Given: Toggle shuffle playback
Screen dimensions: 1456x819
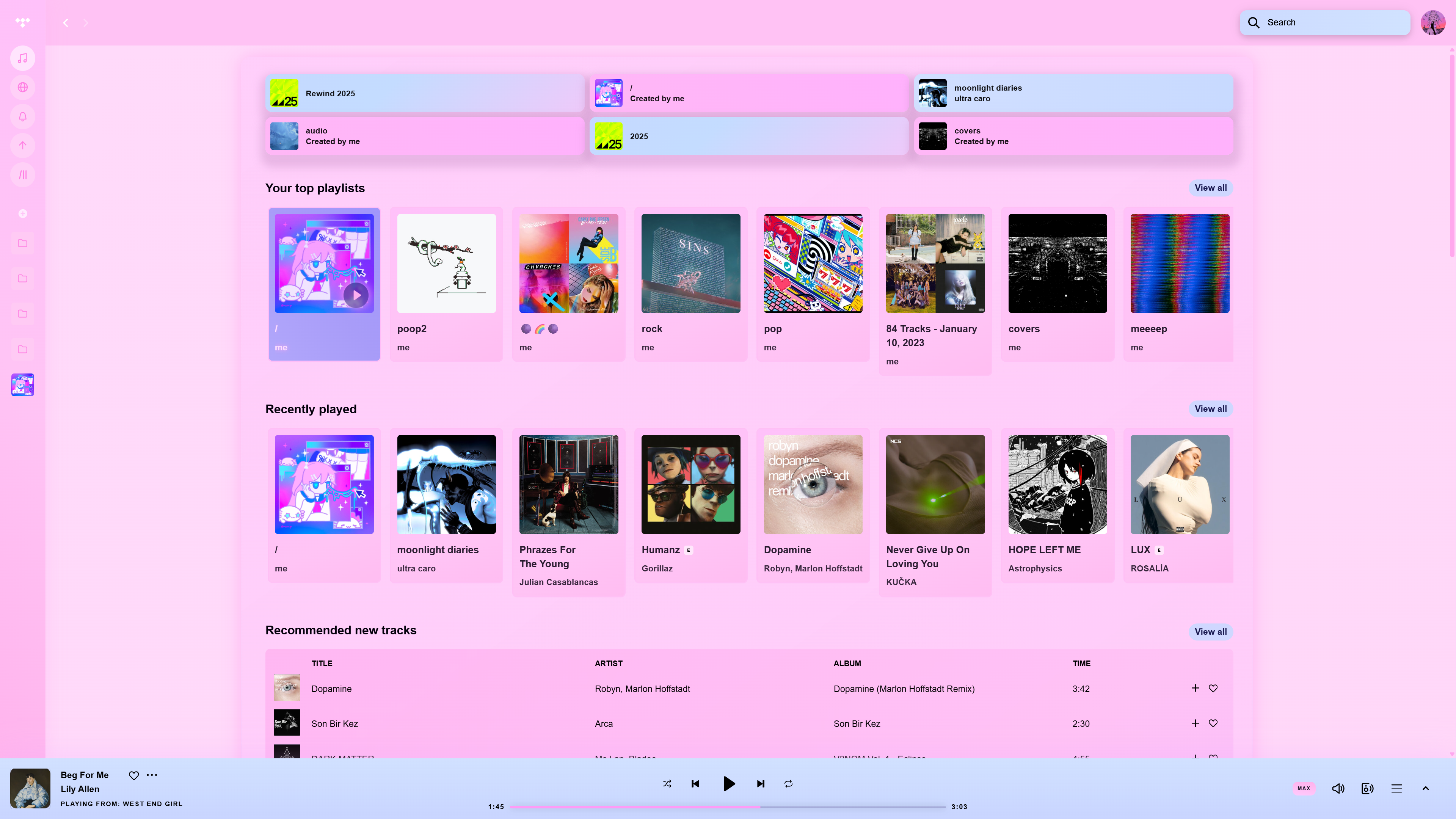Looking at the screenshot, I should click(x=667, y=784).
